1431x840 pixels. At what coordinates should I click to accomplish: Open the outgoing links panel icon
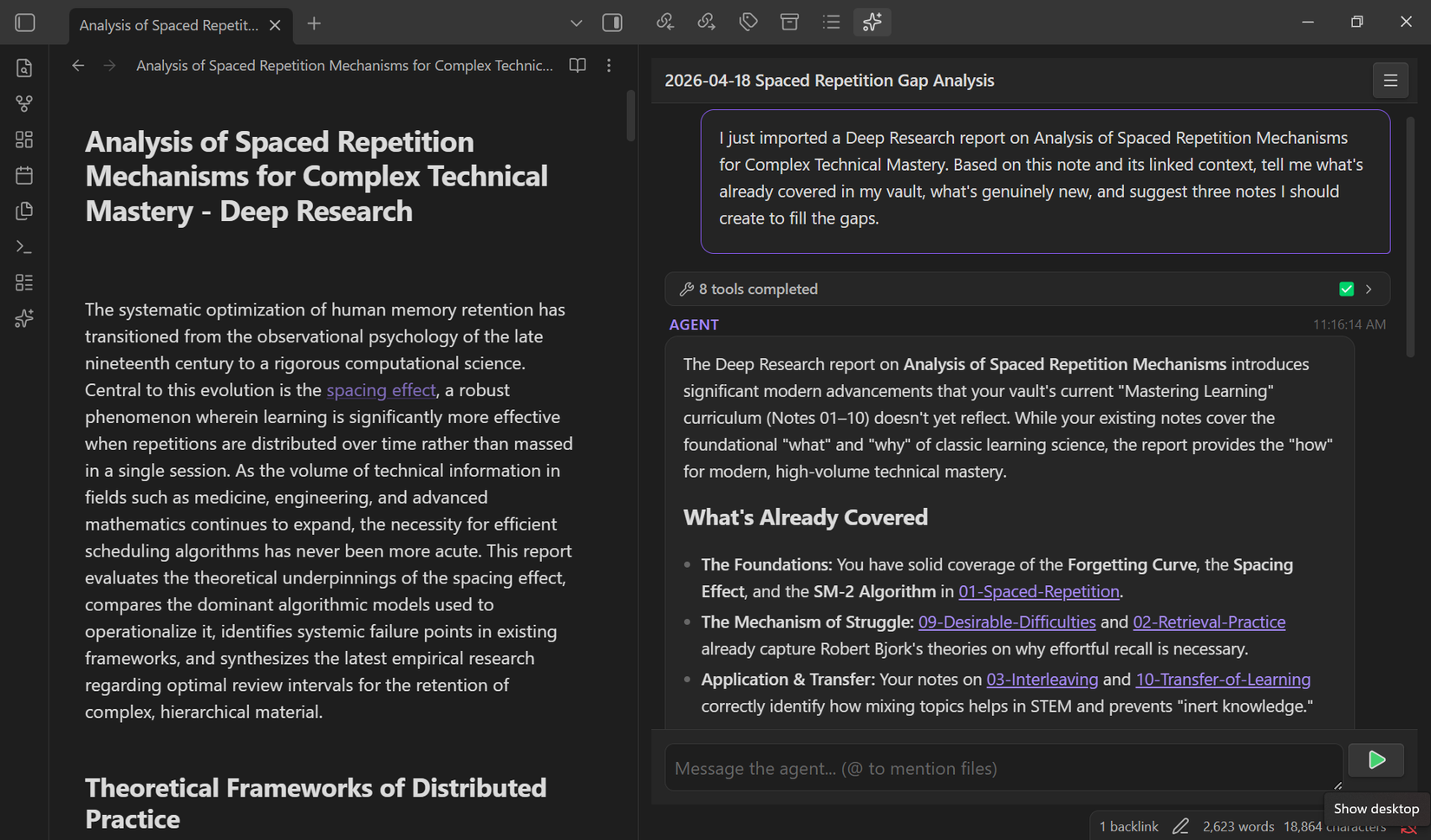[x=707, y=23]
